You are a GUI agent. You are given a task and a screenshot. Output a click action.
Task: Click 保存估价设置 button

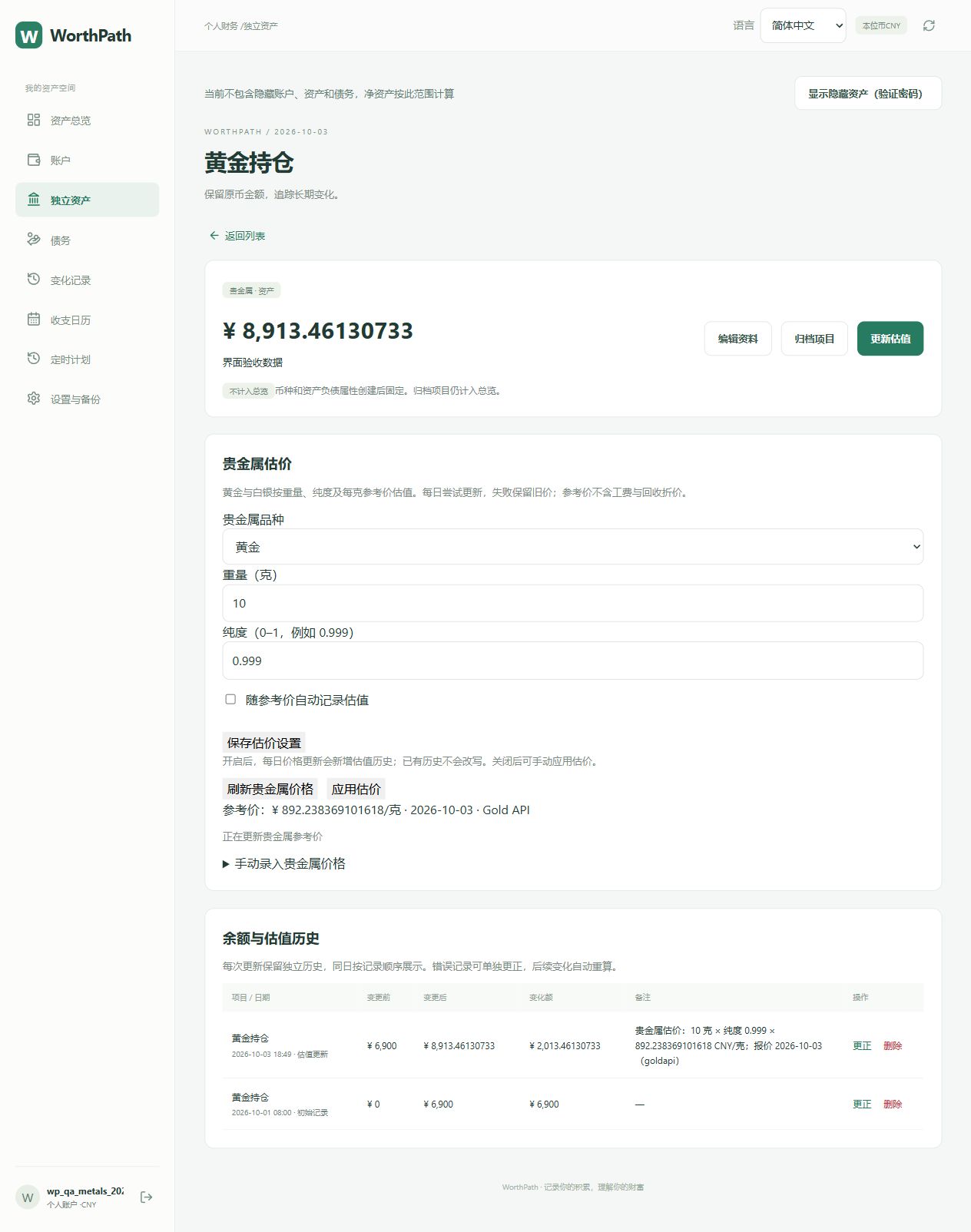pyautogui.click(x=264, y=743)
